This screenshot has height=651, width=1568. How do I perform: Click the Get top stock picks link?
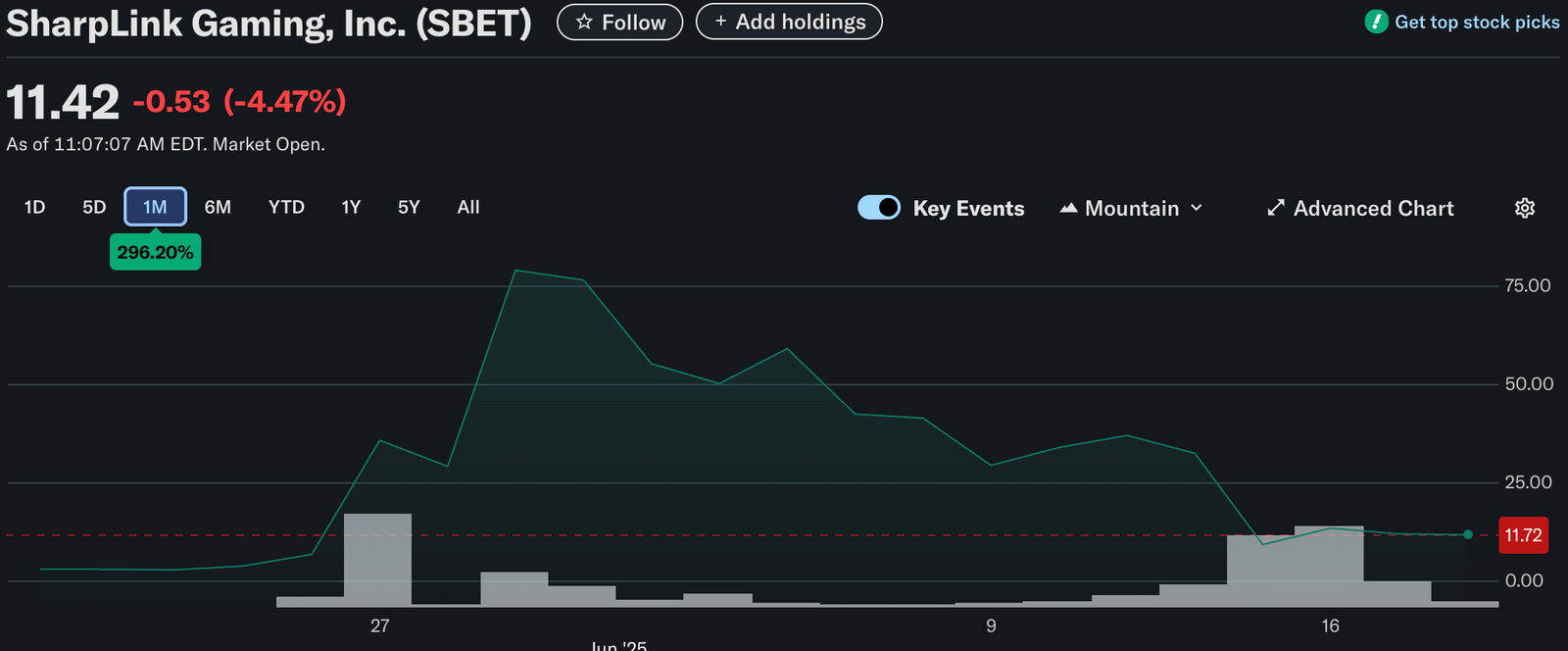click(x=1476, y=22)
